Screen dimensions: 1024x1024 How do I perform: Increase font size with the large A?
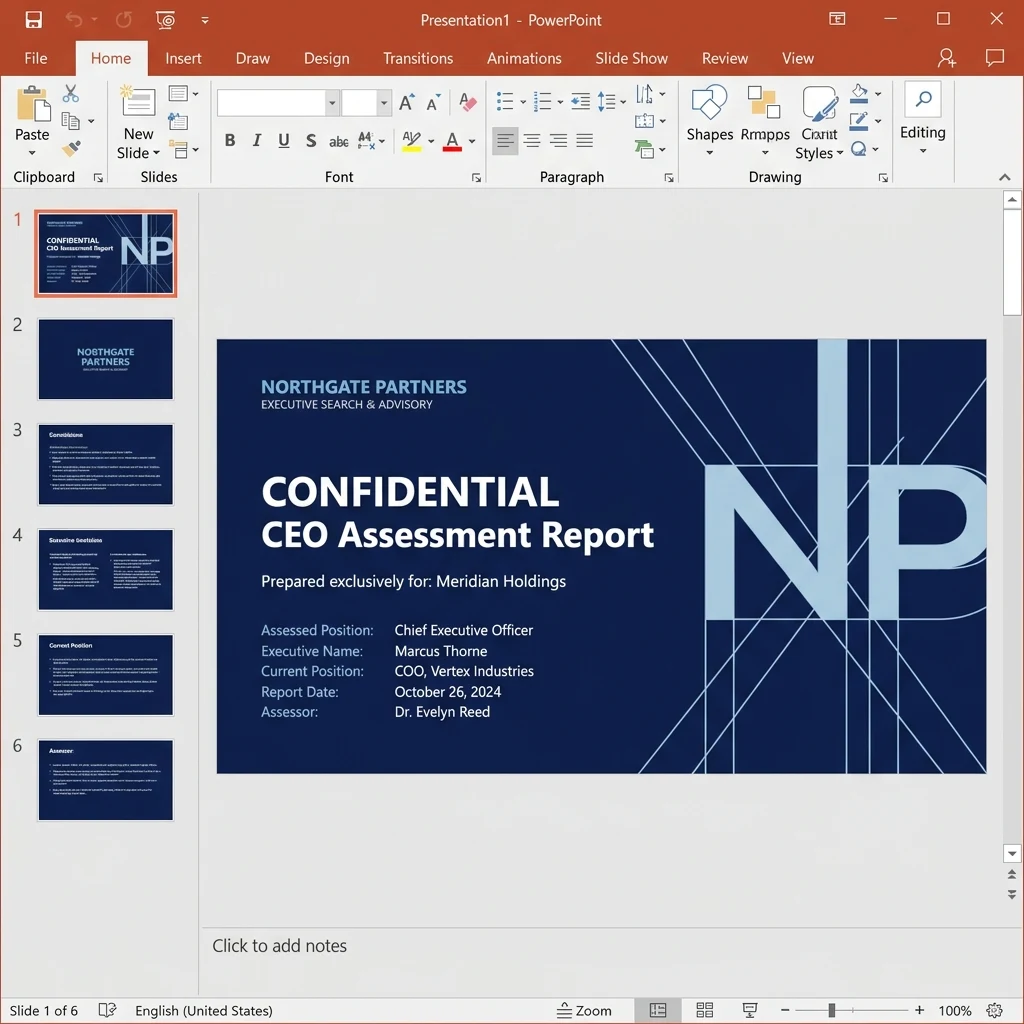406,102
